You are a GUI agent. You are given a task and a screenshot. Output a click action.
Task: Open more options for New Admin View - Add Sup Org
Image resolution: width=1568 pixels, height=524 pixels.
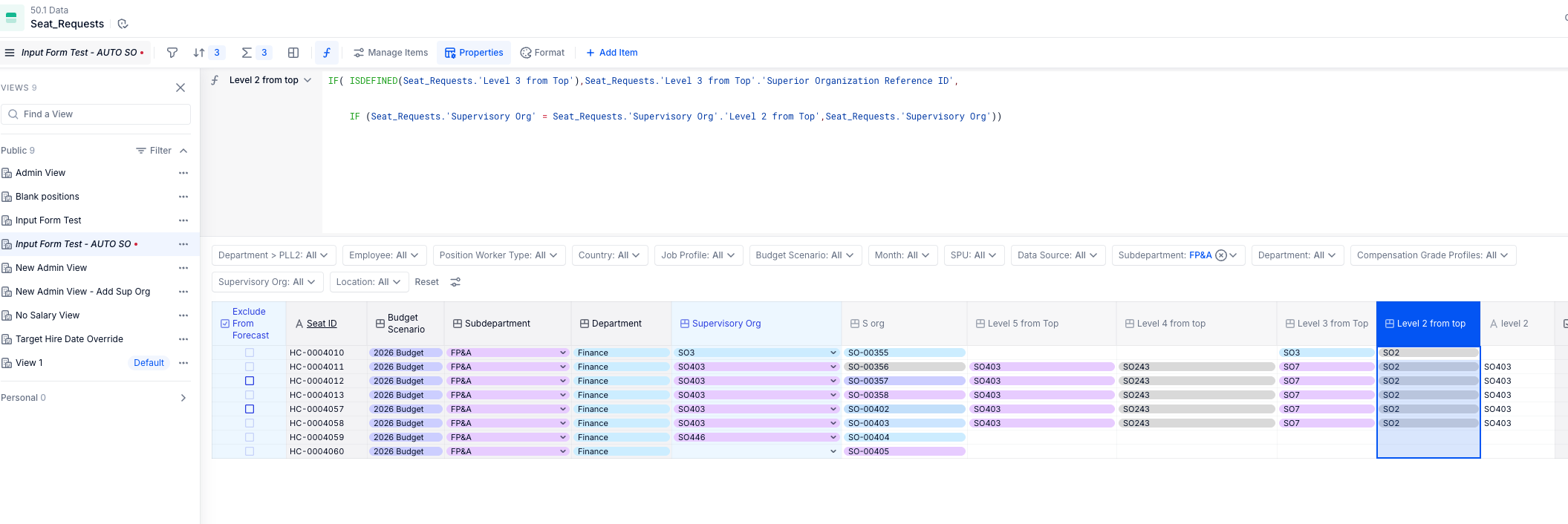(183, 292)
